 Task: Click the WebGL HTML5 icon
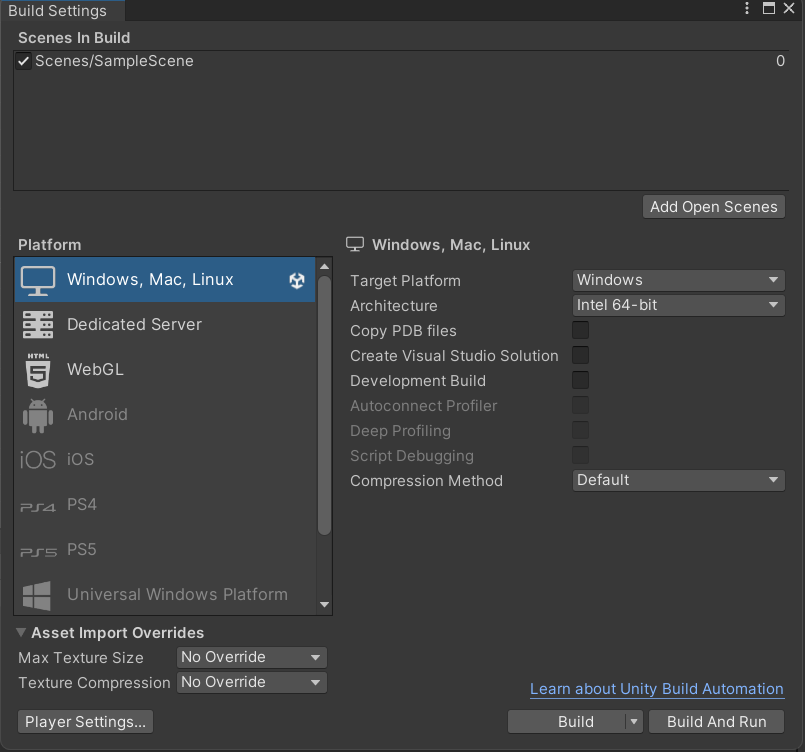tap(36, 369)
